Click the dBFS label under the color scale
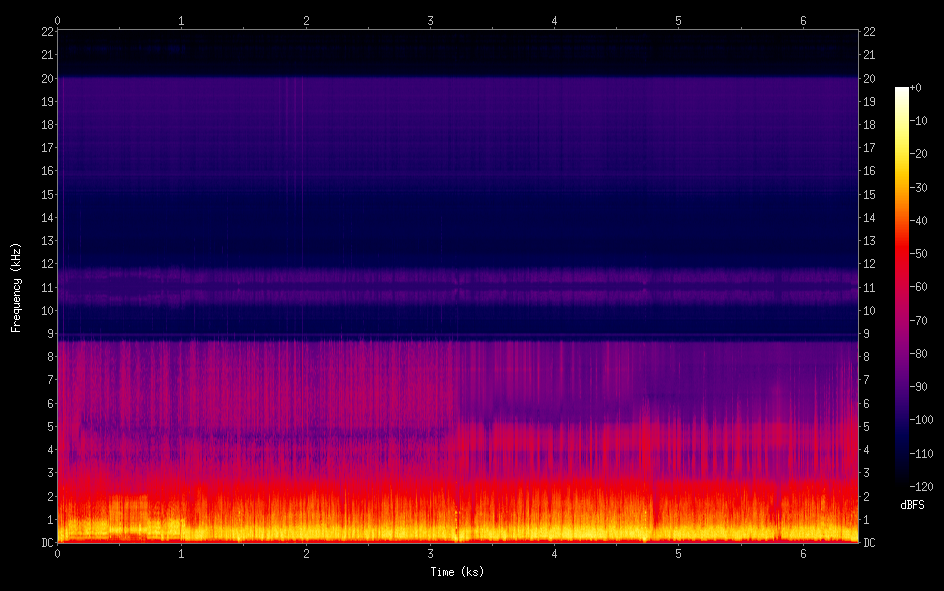 (912, 505)
